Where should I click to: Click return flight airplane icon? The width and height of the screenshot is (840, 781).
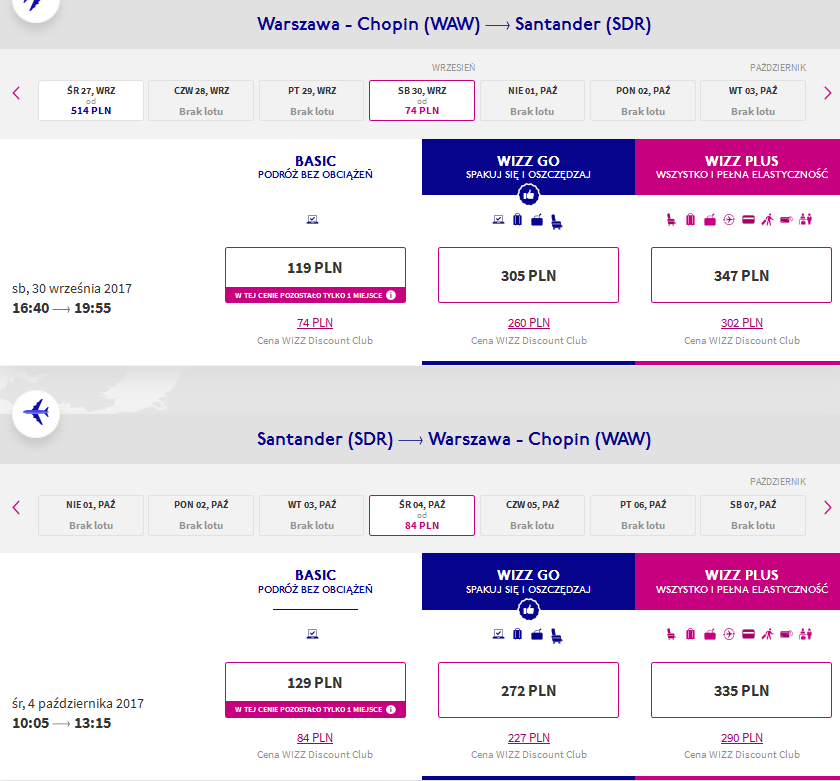point(36,414)
